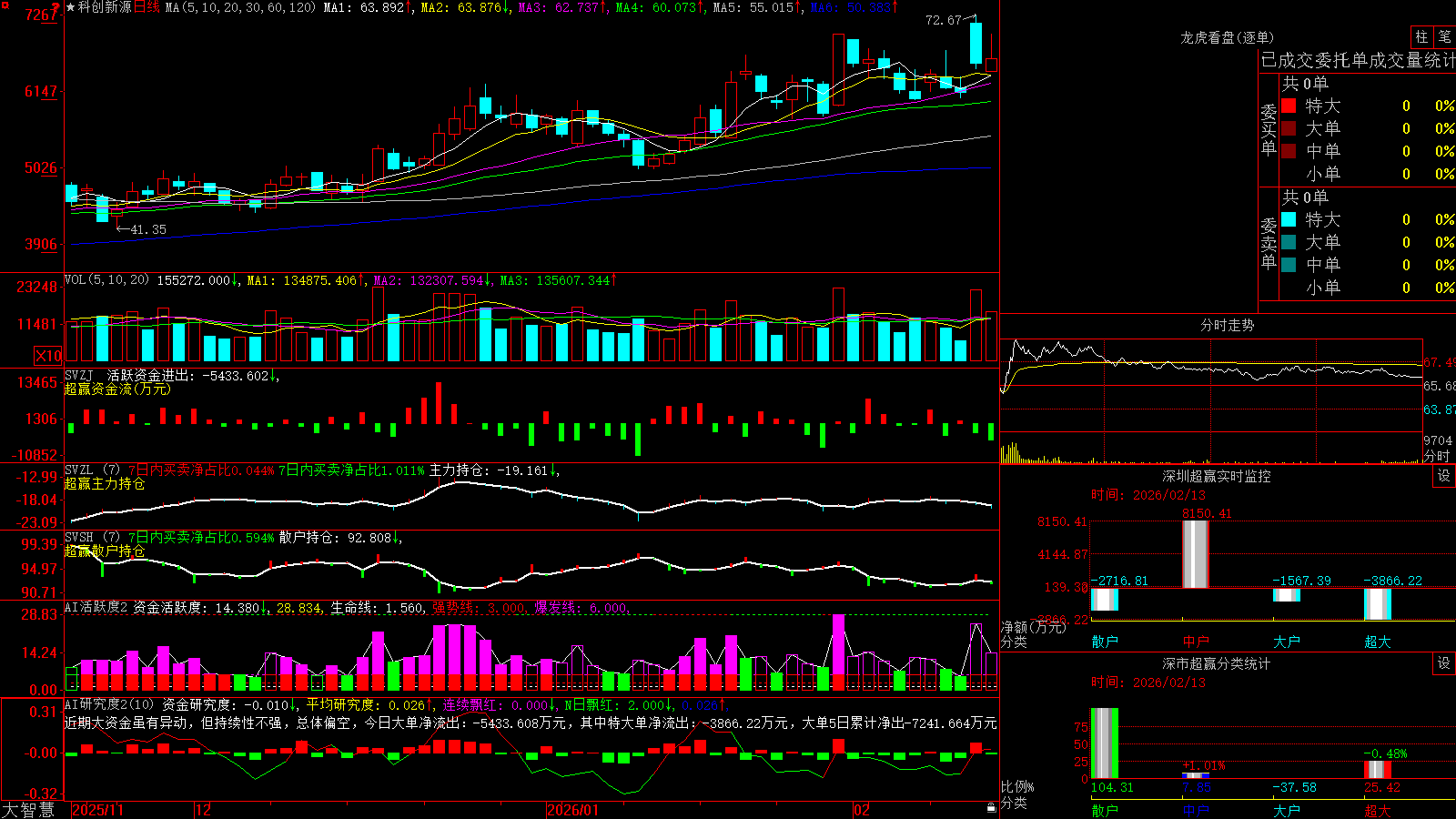
Task: Click the star icon before 科创新源
Action: tap(71, 7)
